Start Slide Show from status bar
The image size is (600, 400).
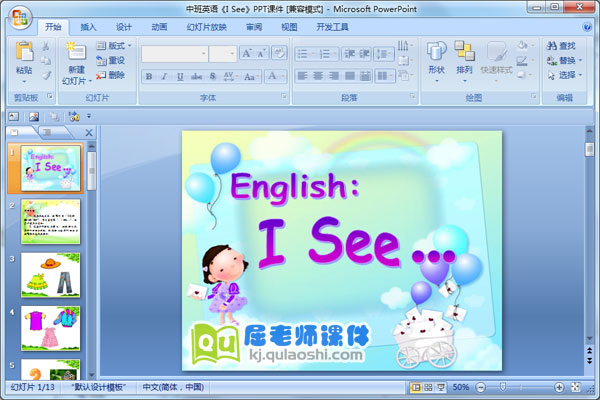[x=441, y=387]
